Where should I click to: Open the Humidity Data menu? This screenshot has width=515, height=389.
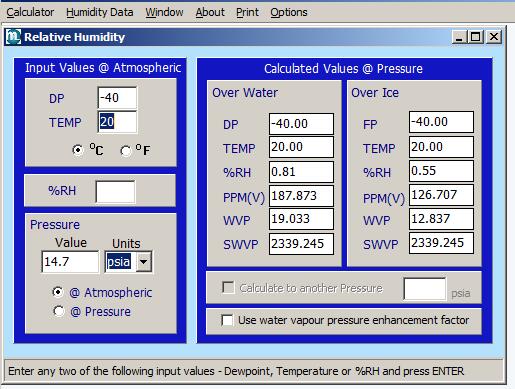[x=100, y=12]
